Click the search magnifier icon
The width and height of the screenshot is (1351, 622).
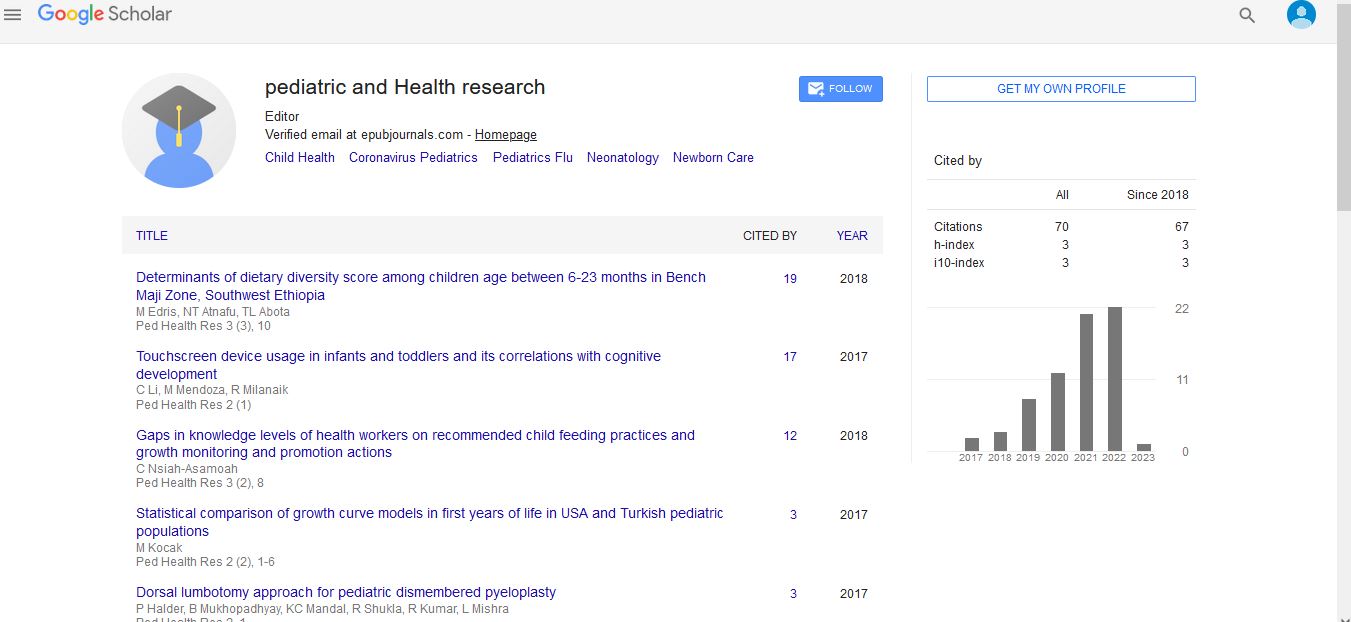pyautogui.click(x=1247, y=15)
